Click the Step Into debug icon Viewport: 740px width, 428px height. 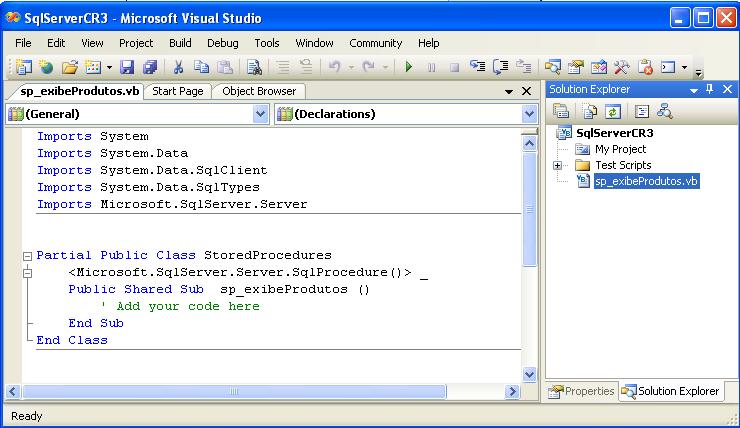pos(478,67)
